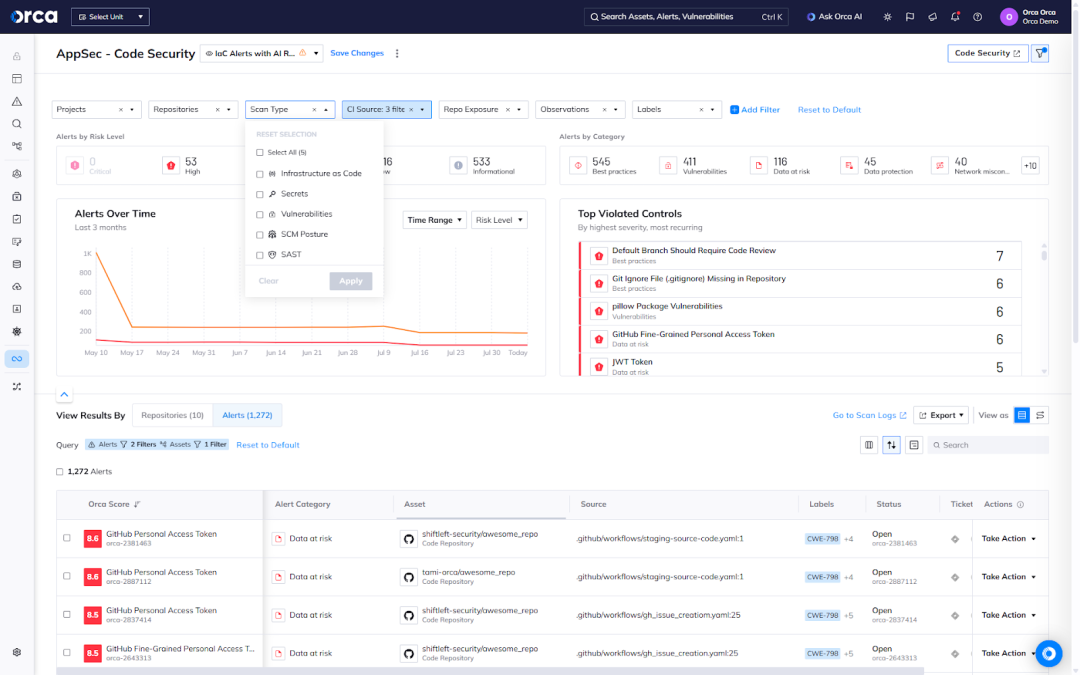Click the Code Security button

point(987,53)
